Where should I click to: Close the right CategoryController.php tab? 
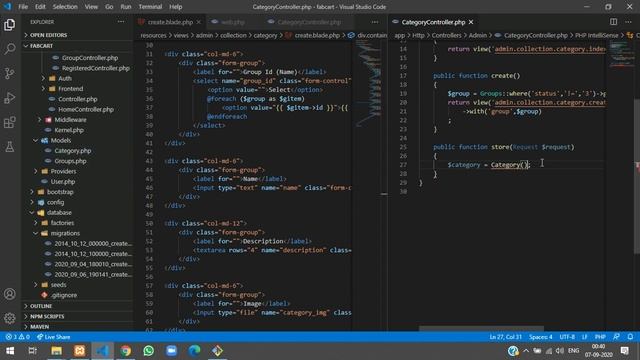[x=471, y=22]
